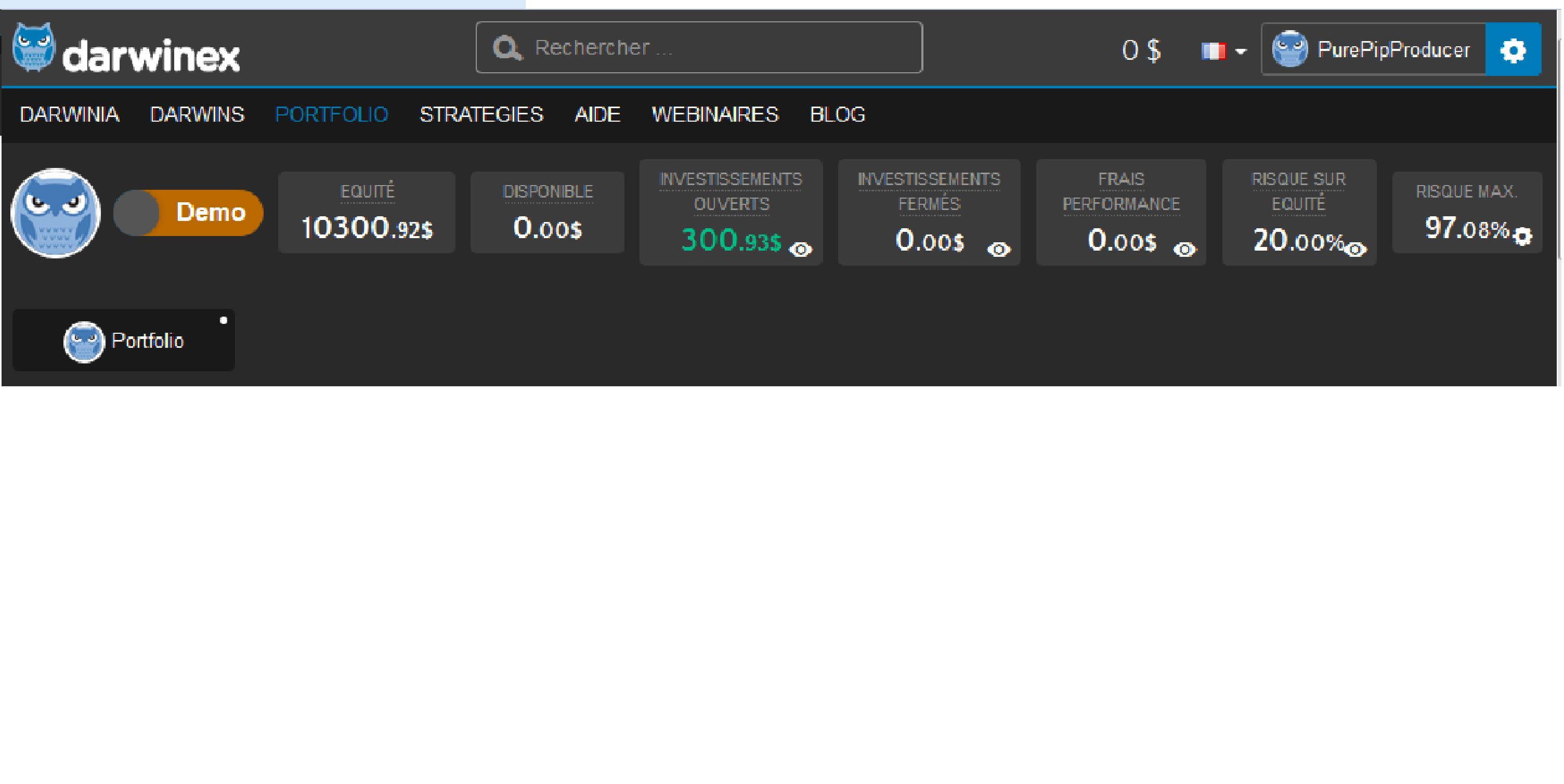Click the search magnifier icon
Screen dimensions: 1564x784
pos(507,48)
